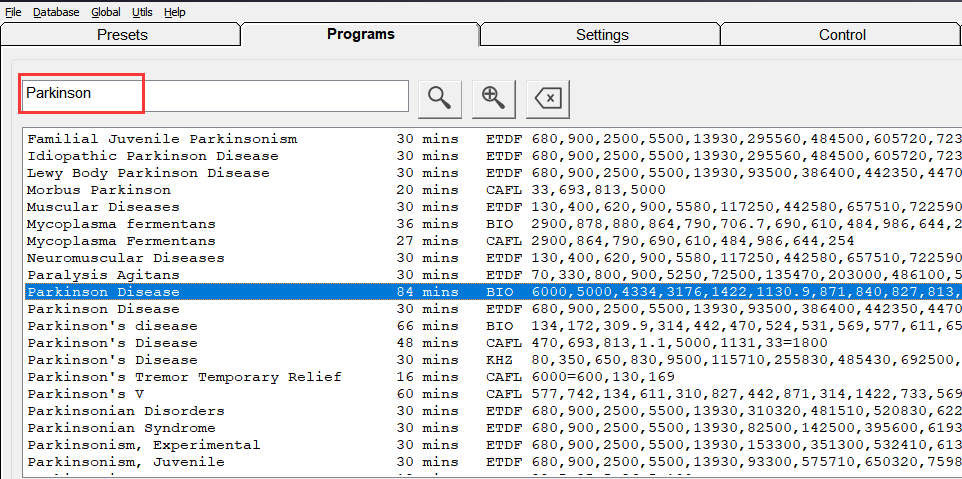Open the Utils menu
962x479 pixels.
[142, 12]
